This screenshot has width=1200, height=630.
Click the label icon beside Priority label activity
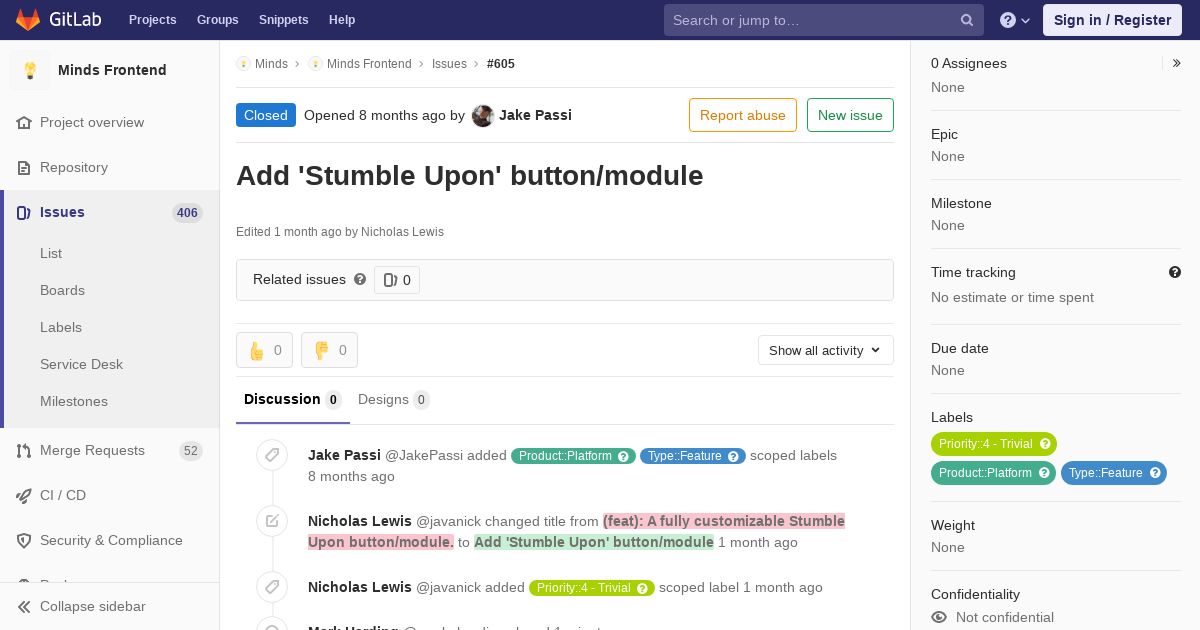[272, 587]
